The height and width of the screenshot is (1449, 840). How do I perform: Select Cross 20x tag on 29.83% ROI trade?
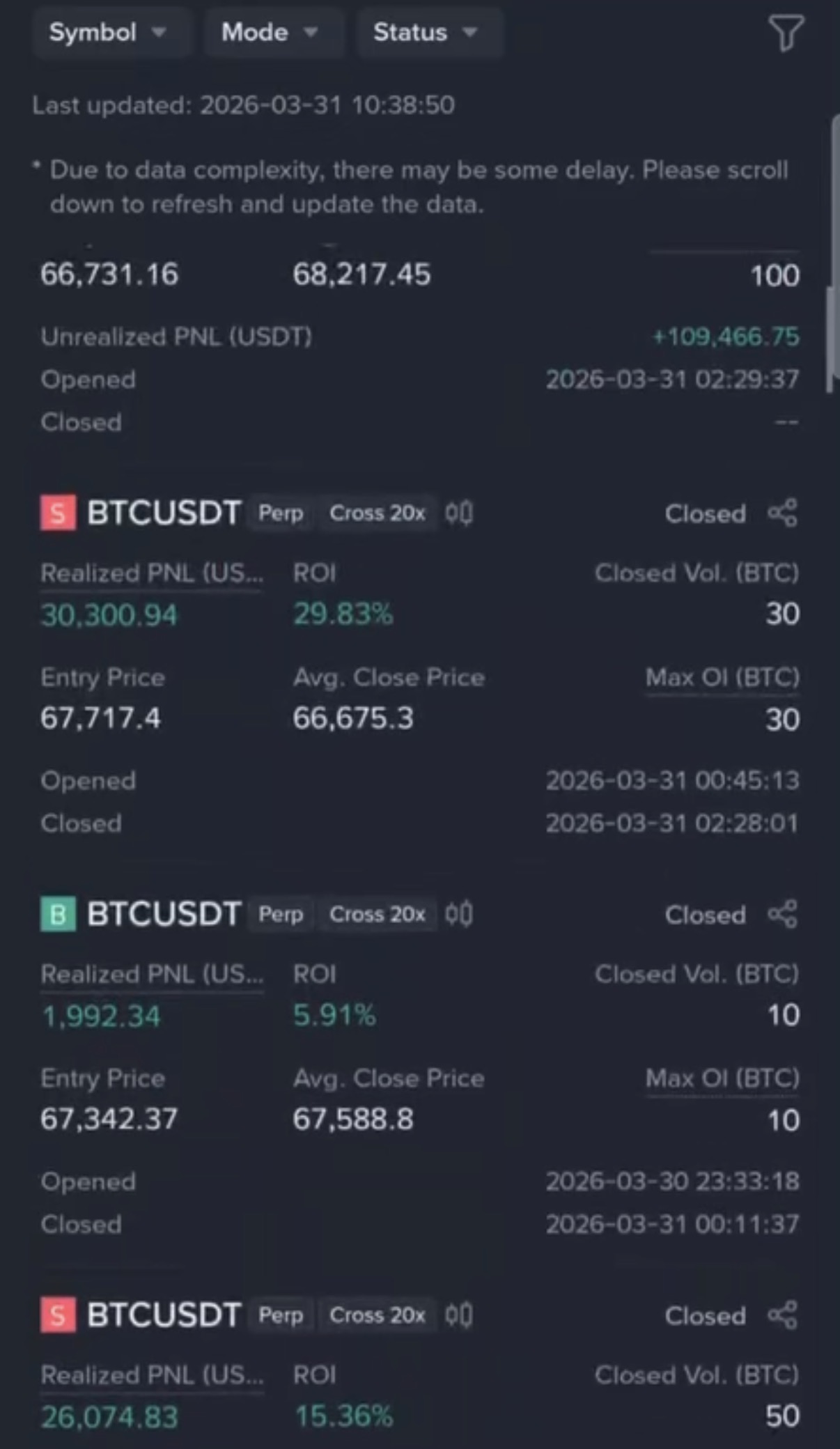377,513
